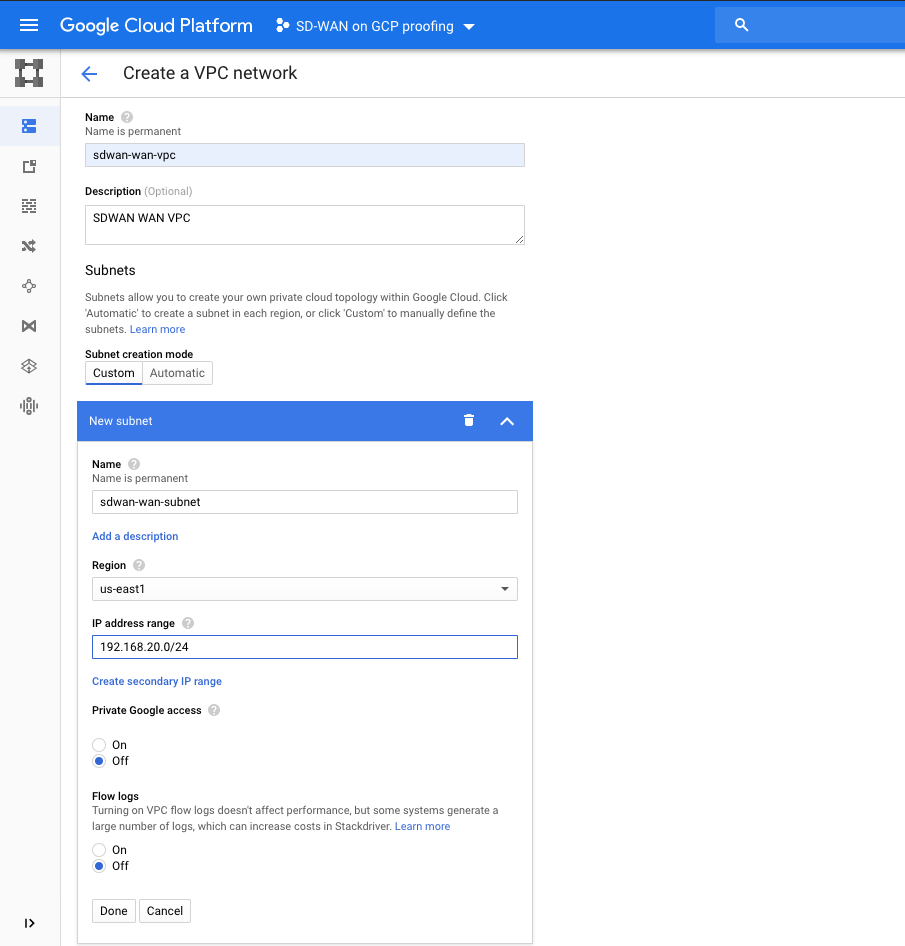The image size is (905, 946).
Task: Go back using the left arrow
Action: pyautogui.click(x=89, y=74)
